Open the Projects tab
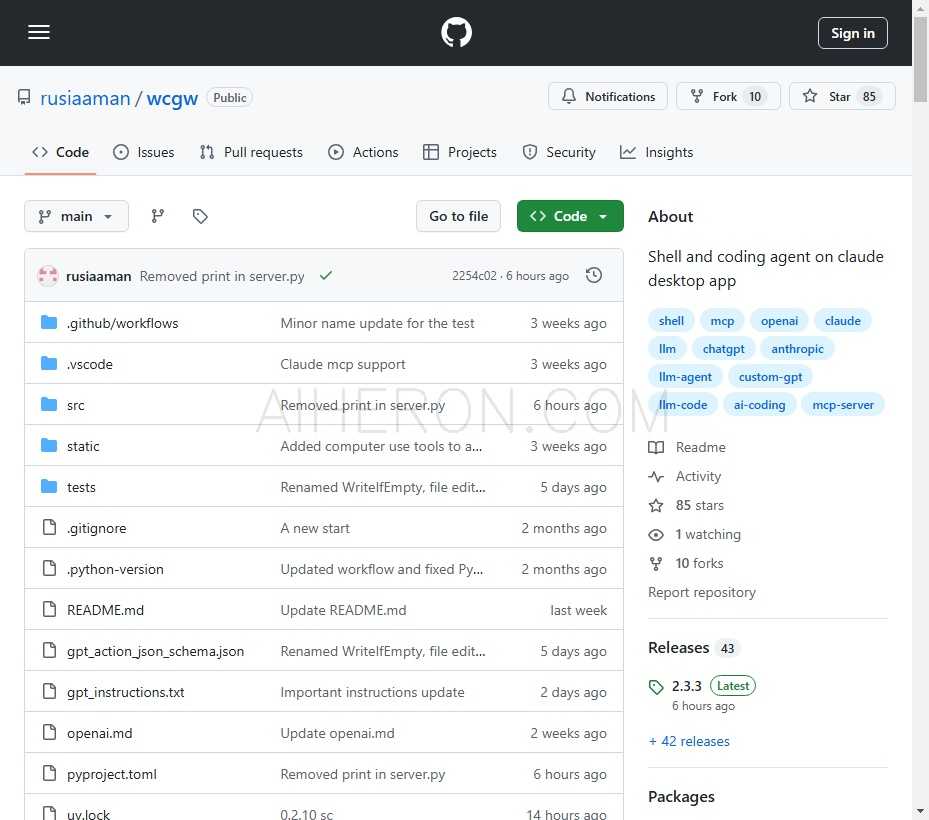The width and height of the screenshot is (929, 820). (460, 152)
